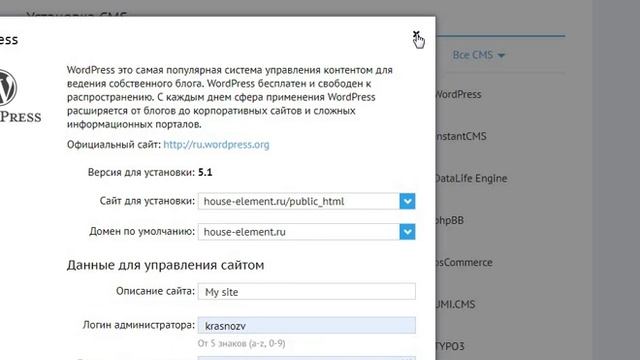Select TYPO3 in the background CMS list
This screenshot has width=640, height=360.
click(450, 347)
